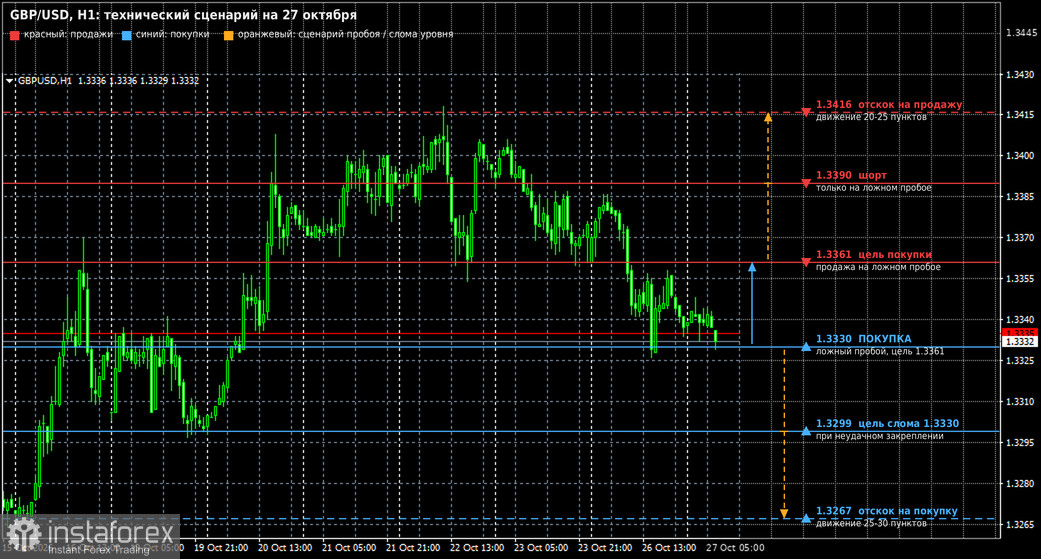Click the 'продажа на ложном пробое' note

[878, 267]
